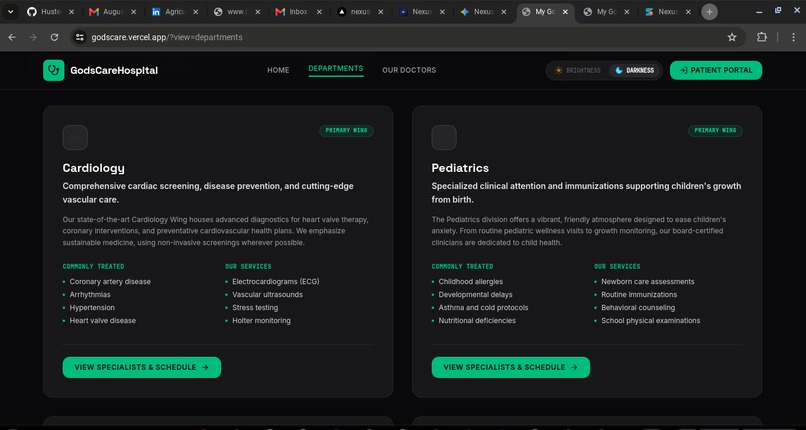806x430 pixels.
Task: Open the Cardiology department card icon
Action: tap(75, 138)
